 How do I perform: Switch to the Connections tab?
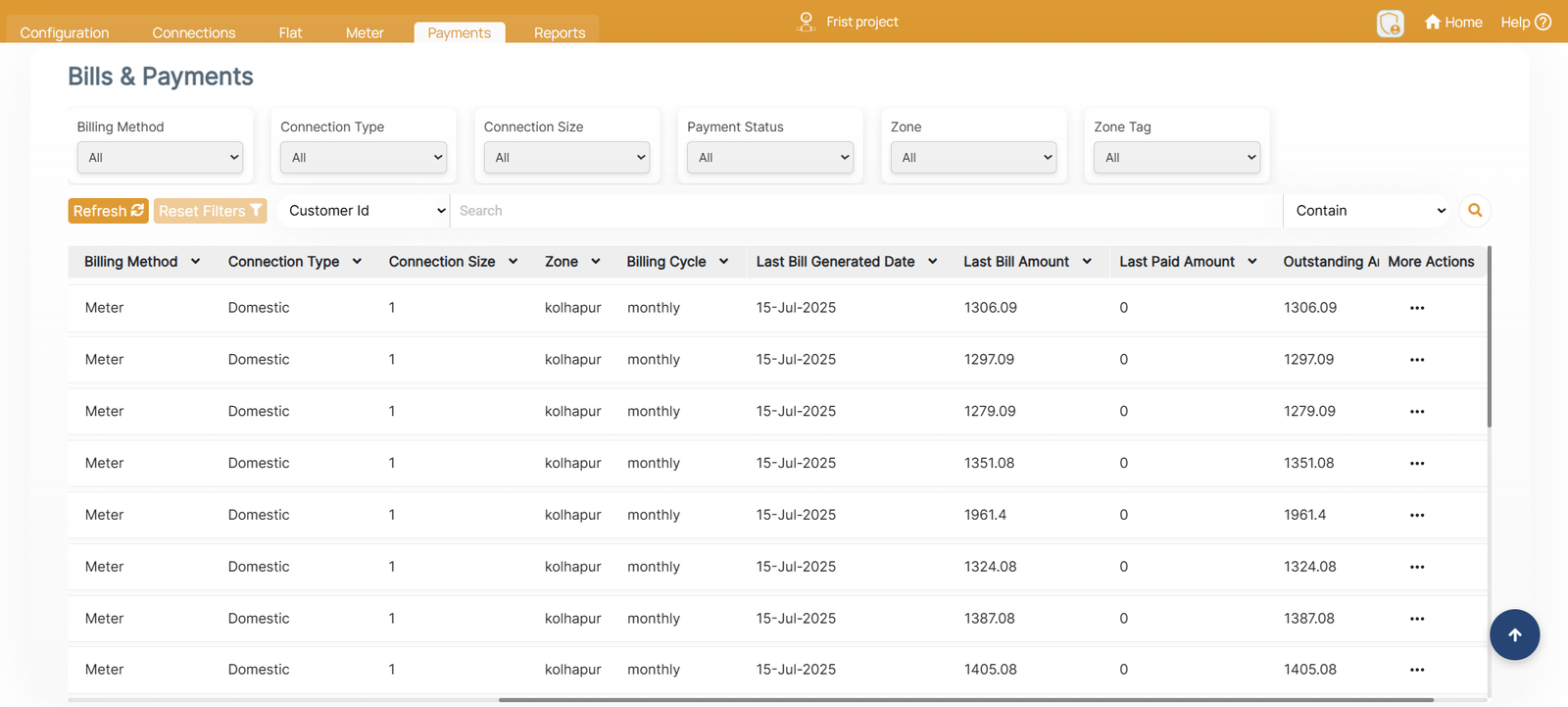(x=194, y=32)
